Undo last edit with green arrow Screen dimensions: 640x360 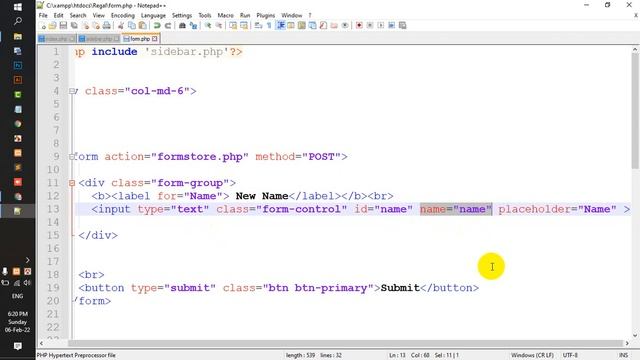(x=157, y=25)
